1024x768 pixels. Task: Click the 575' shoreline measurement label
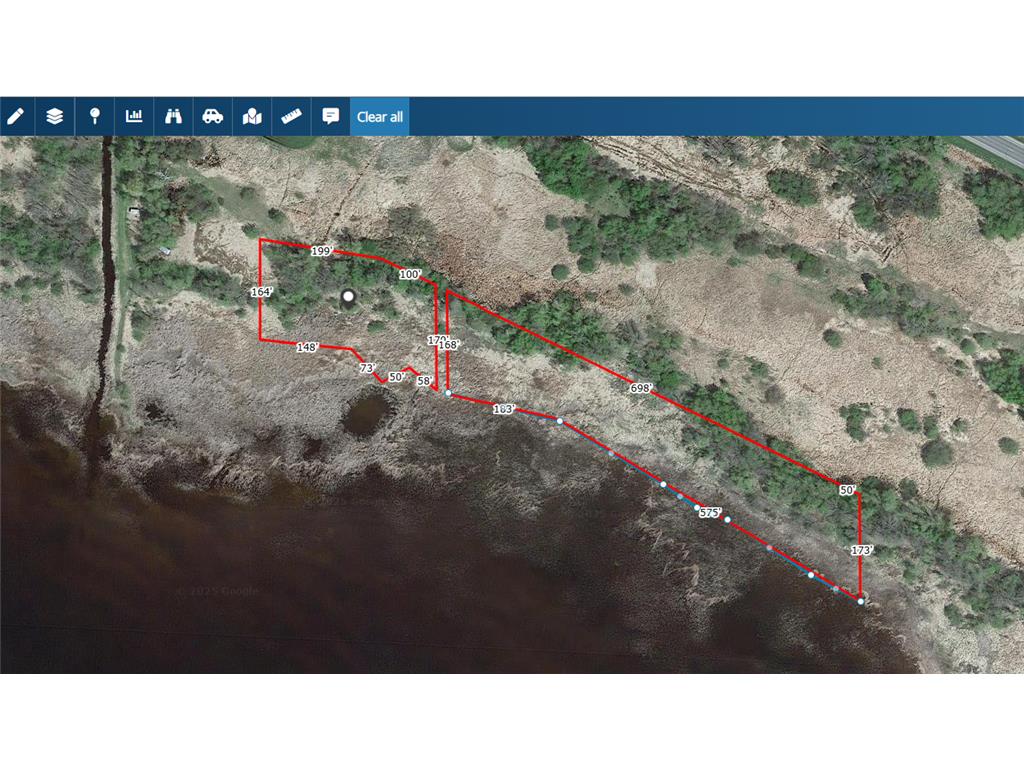coord(711,513)
